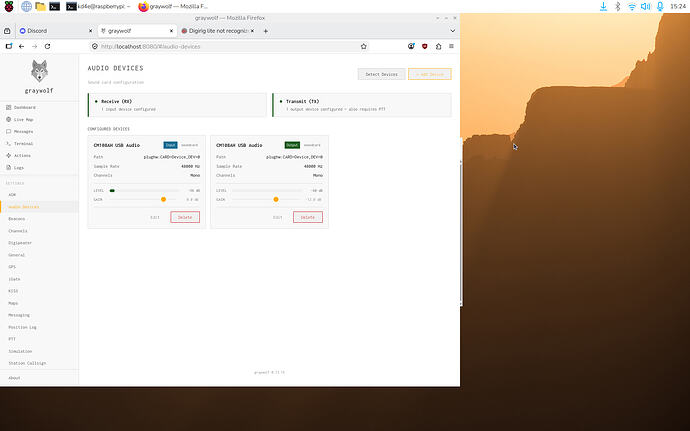Delete the Input CM108AH USB Audio device

tap(185, 217)
